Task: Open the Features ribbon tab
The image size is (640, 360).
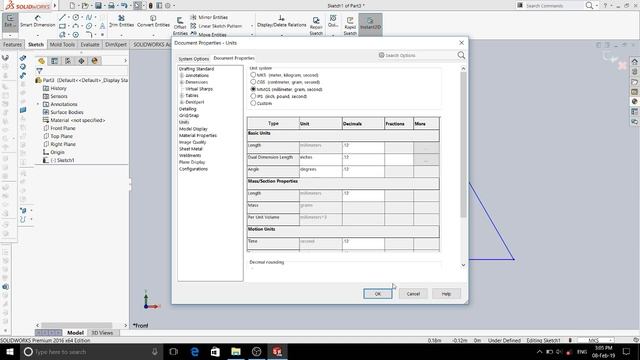Action: (x=12, y=44)
